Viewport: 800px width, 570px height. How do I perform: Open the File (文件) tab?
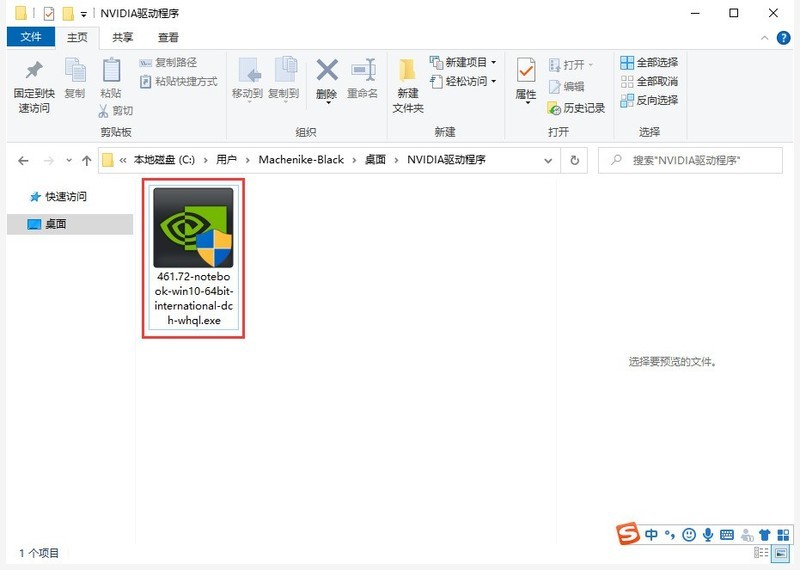pos(31,37)
